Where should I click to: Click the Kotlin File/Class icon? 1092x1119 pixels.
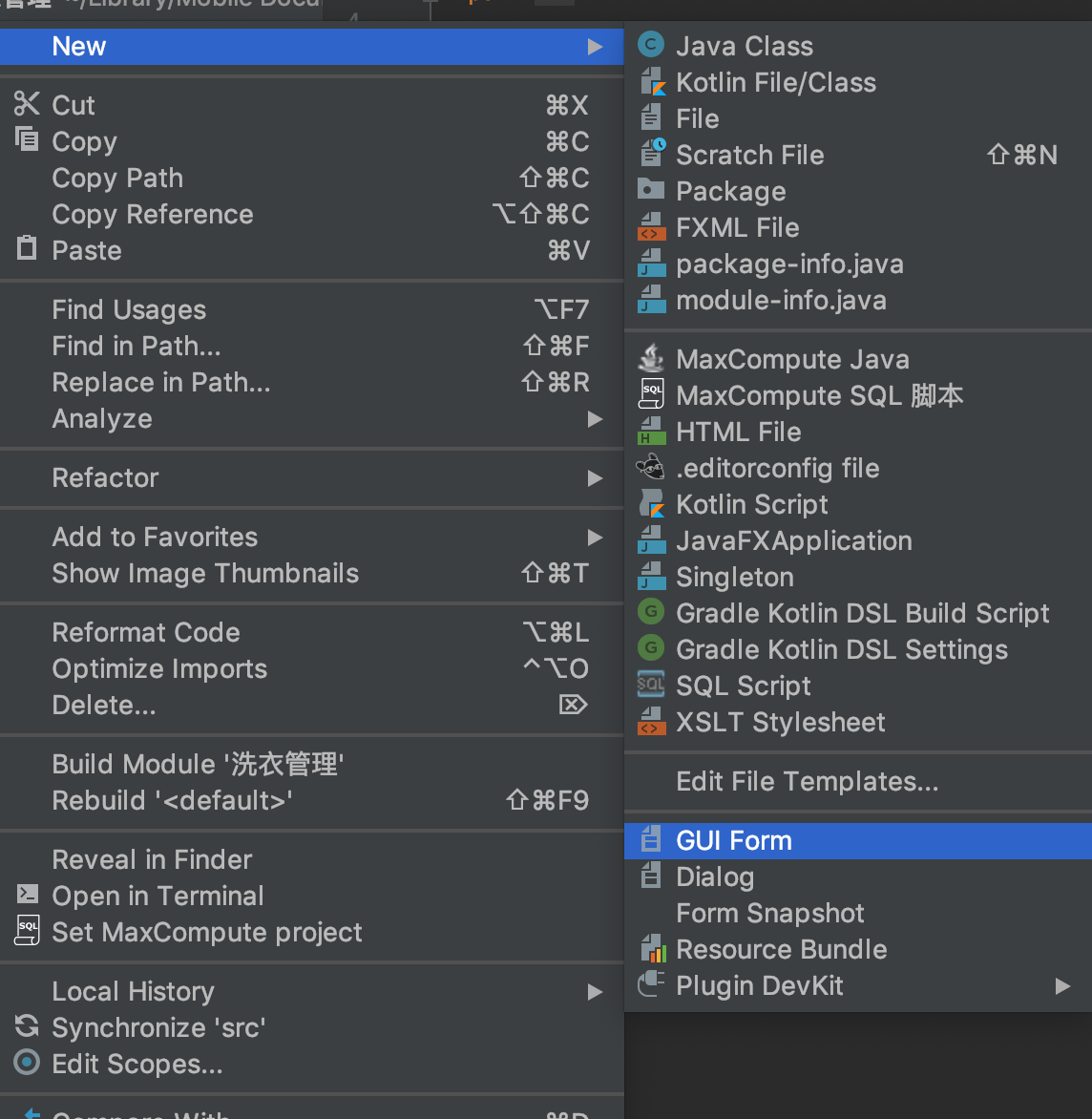click(x=651, y=82)
